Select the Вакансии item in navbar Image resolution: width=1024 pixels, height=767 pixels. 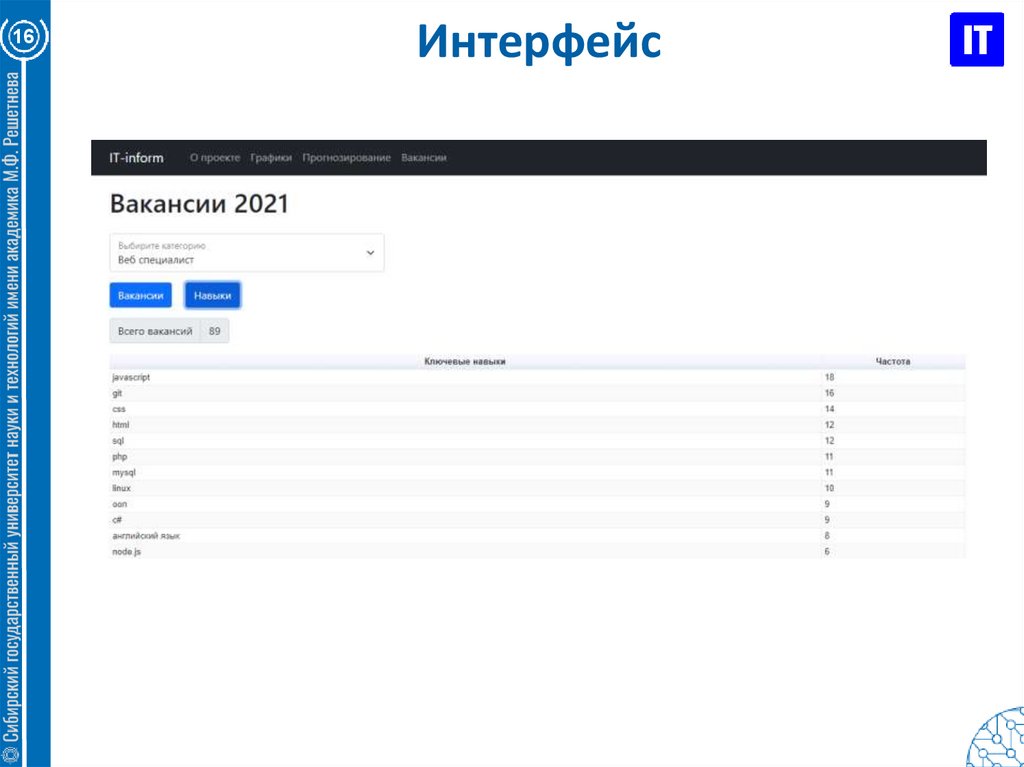[424, 157]
